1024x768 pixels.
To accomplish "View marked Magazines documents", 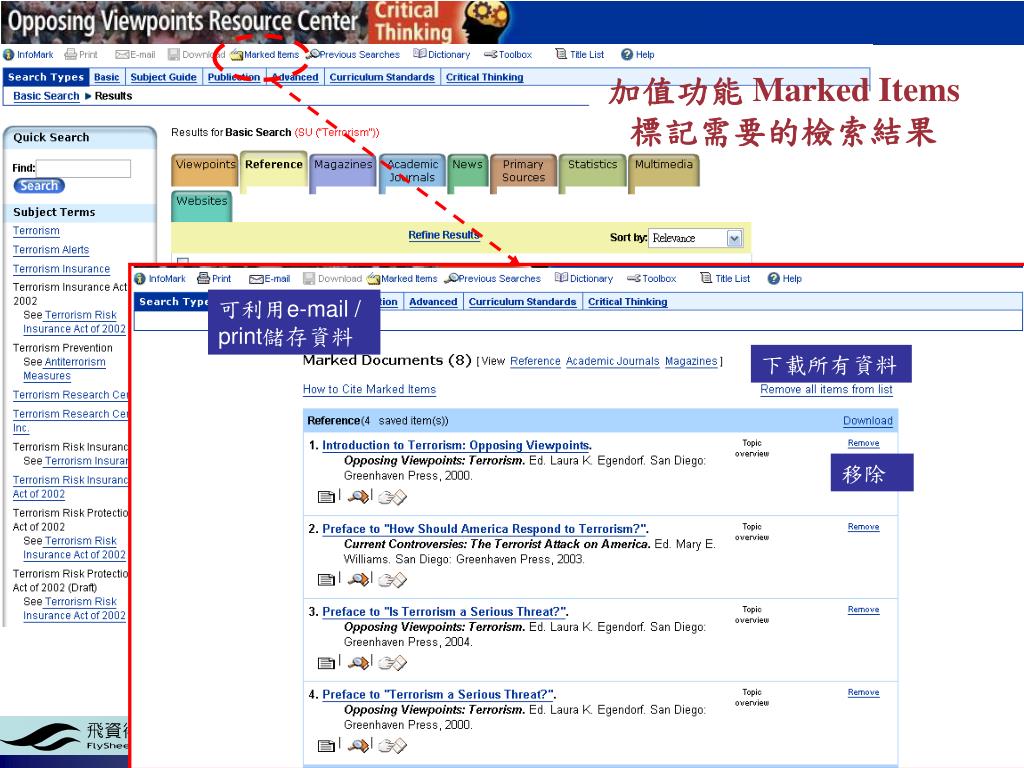I will (691, 361).
